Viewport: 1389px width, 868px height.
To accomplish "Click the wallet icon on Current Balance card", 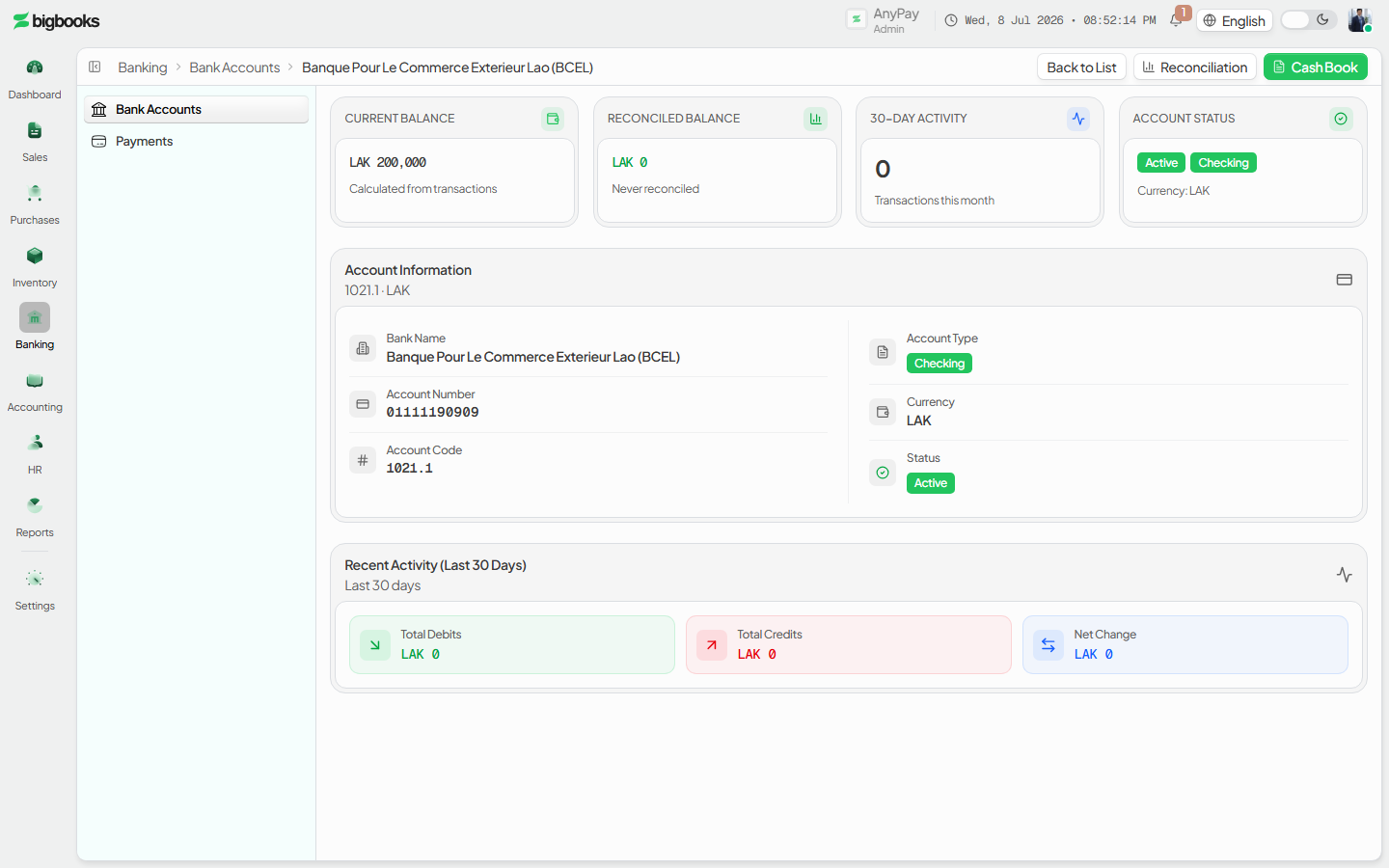I will pyautogui.click(x=553, y=119).
